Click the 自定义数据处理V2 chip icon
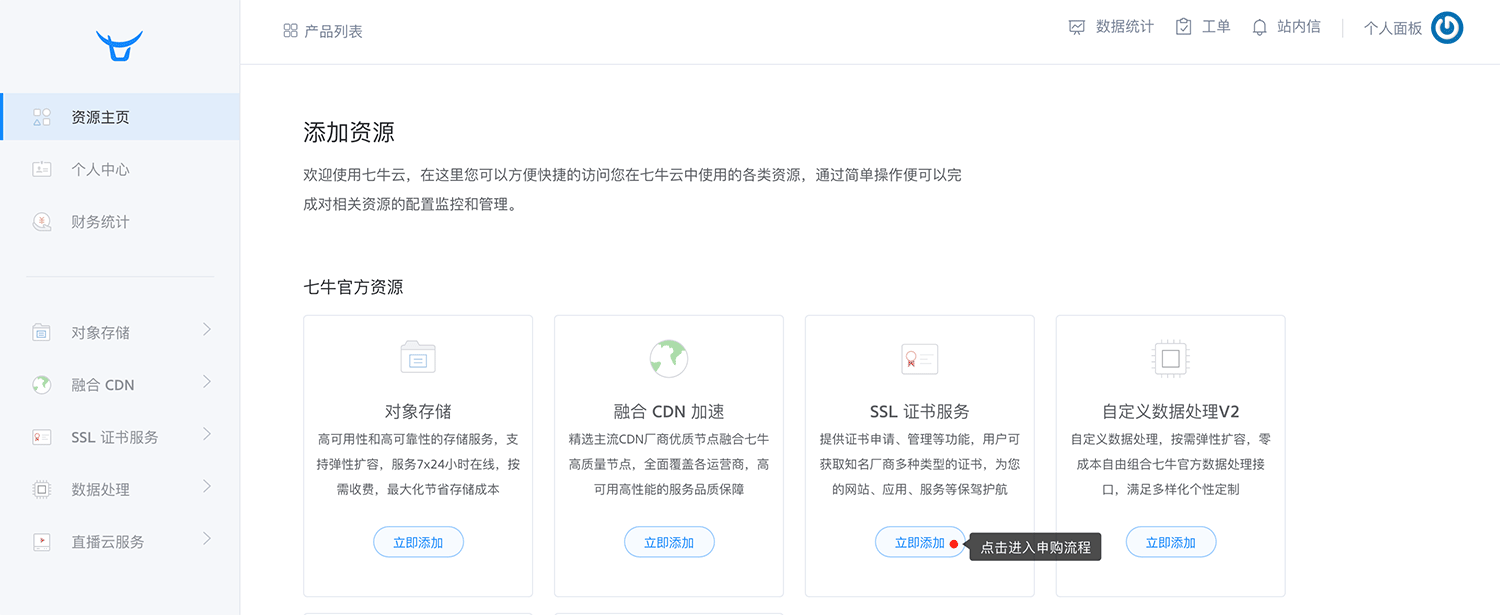1500x615 pixels. 1170,357
